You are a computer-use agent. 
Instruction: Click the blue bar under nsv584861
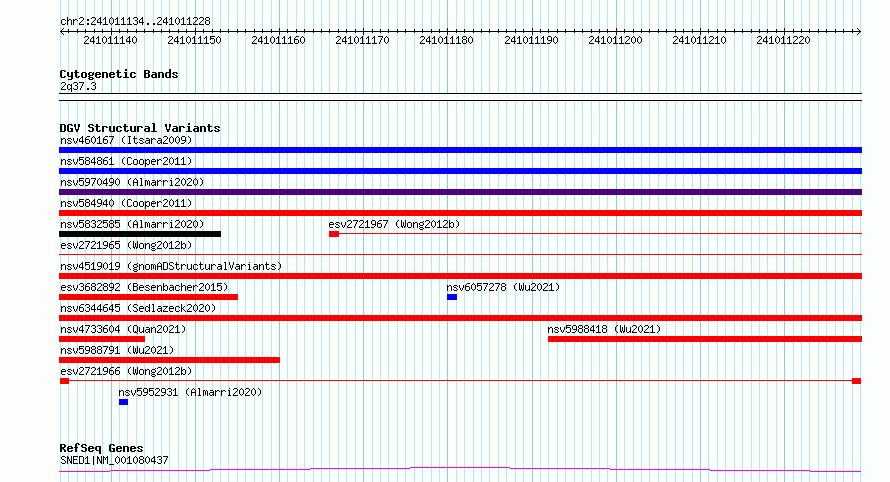coord(460,171)
